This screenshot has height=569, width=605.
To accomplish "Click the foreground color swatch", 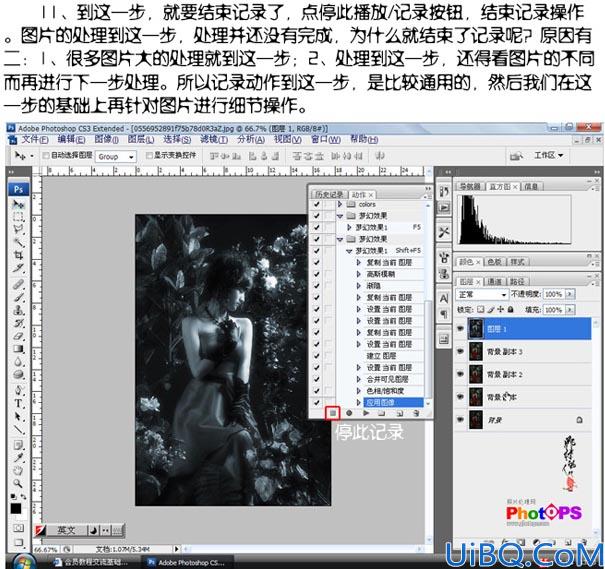I will coord(15,508).
